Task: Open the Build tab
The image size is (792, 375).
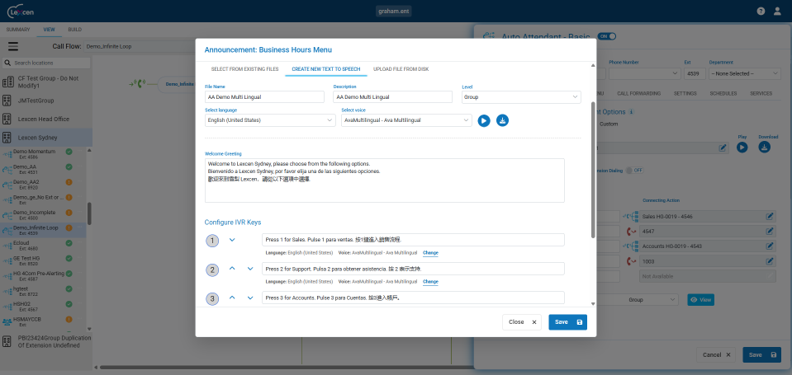Action: point(75,29)
